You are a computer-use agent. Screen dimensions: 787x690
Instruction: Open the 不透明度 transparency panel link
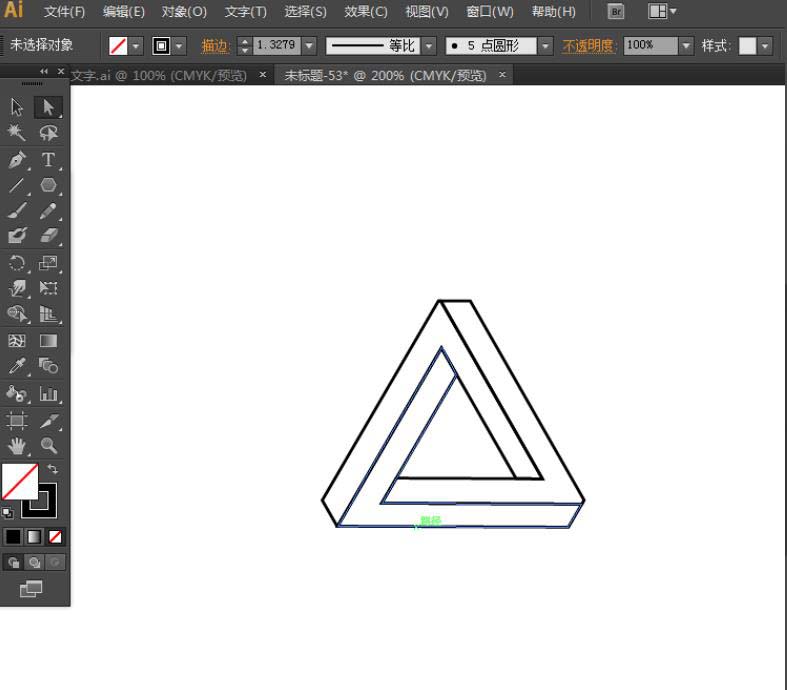589,46
